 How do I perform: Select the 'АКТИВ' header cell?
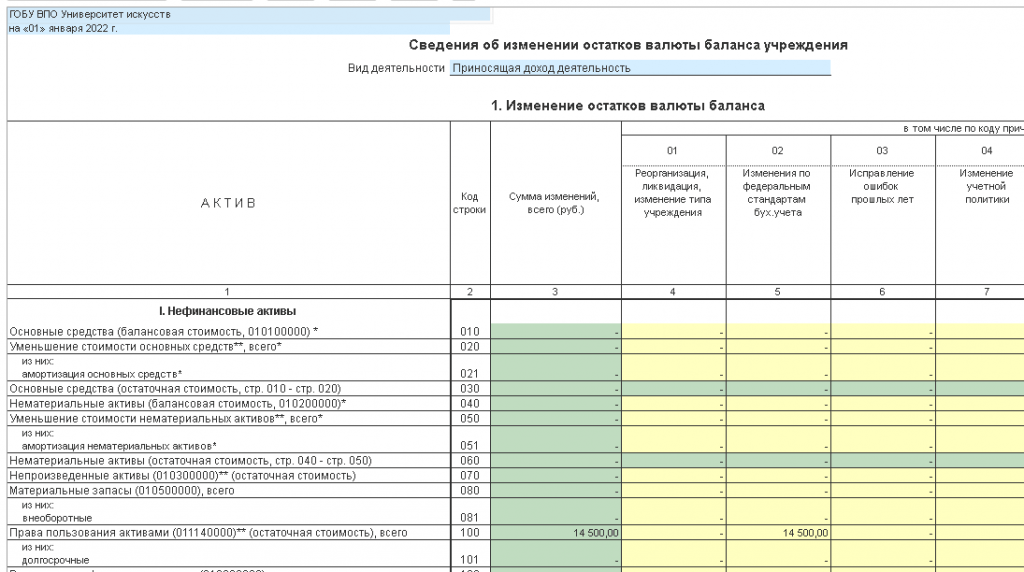(228, 203)
